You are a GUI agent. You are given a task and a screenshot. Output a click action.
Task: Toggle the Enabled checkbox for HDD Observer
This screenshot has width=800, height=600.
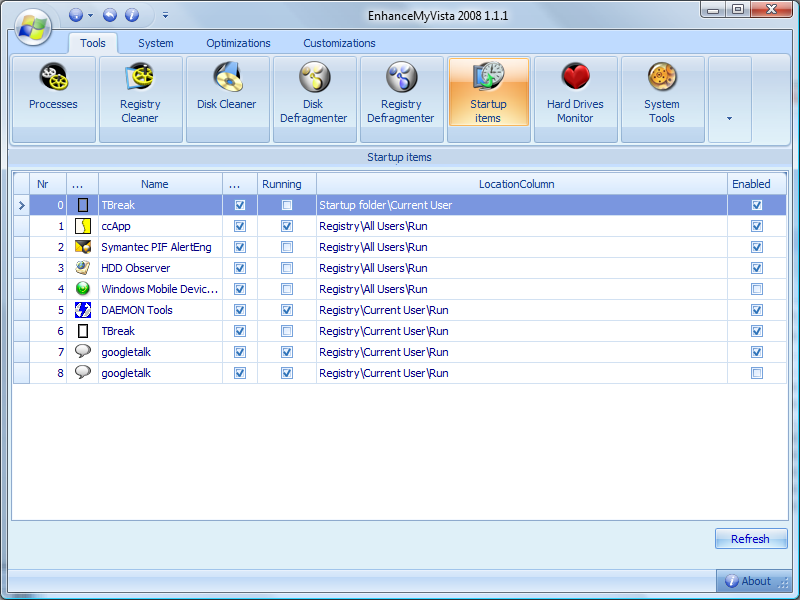[757, 268]
